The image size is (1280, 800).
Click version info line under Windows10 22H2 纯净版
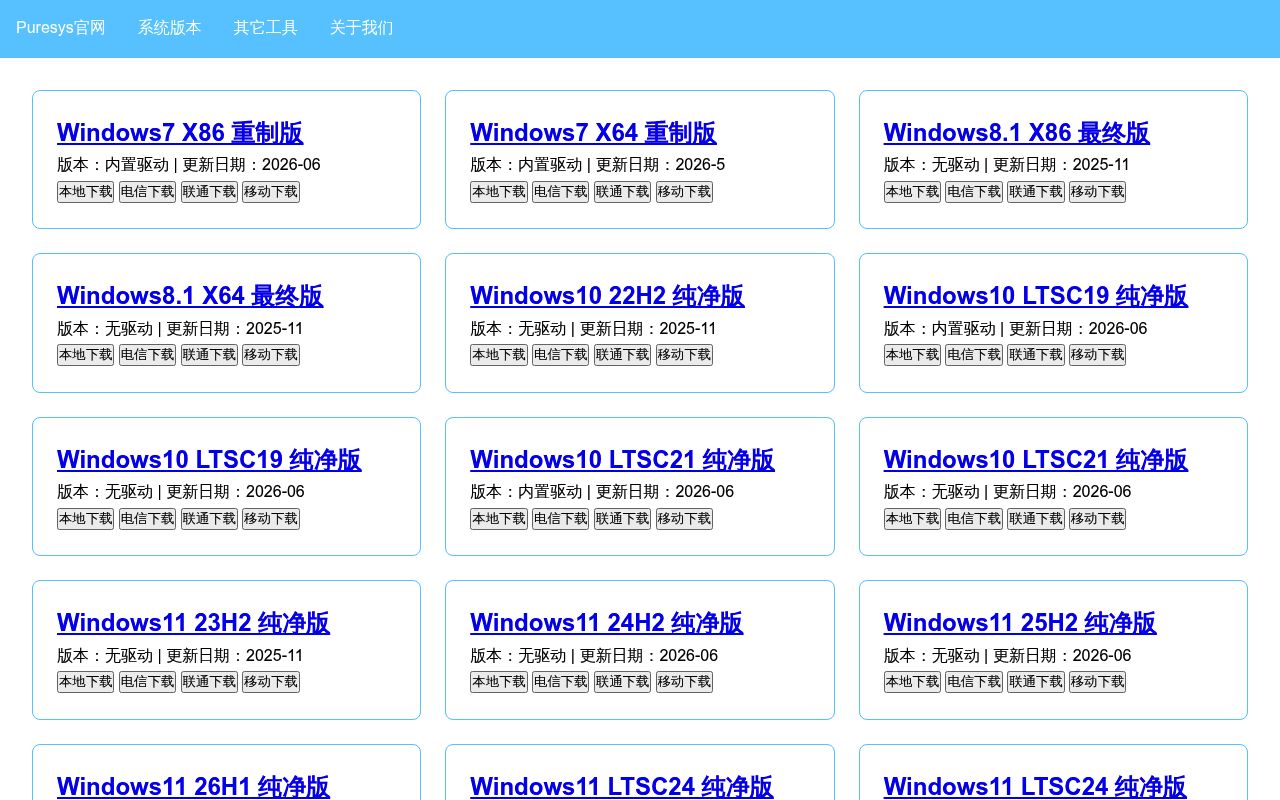[x=594, y=329]
